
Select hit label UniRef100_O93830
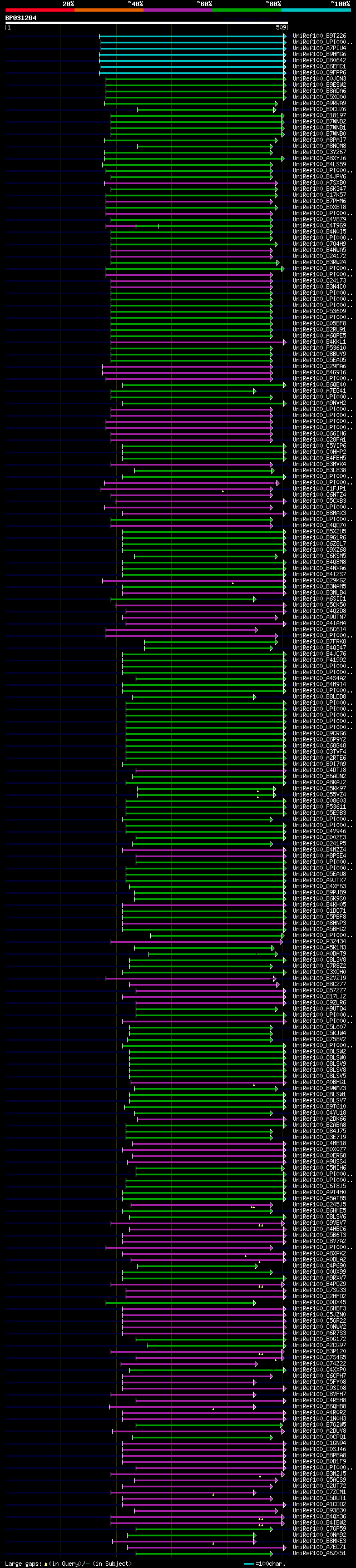319,1510
